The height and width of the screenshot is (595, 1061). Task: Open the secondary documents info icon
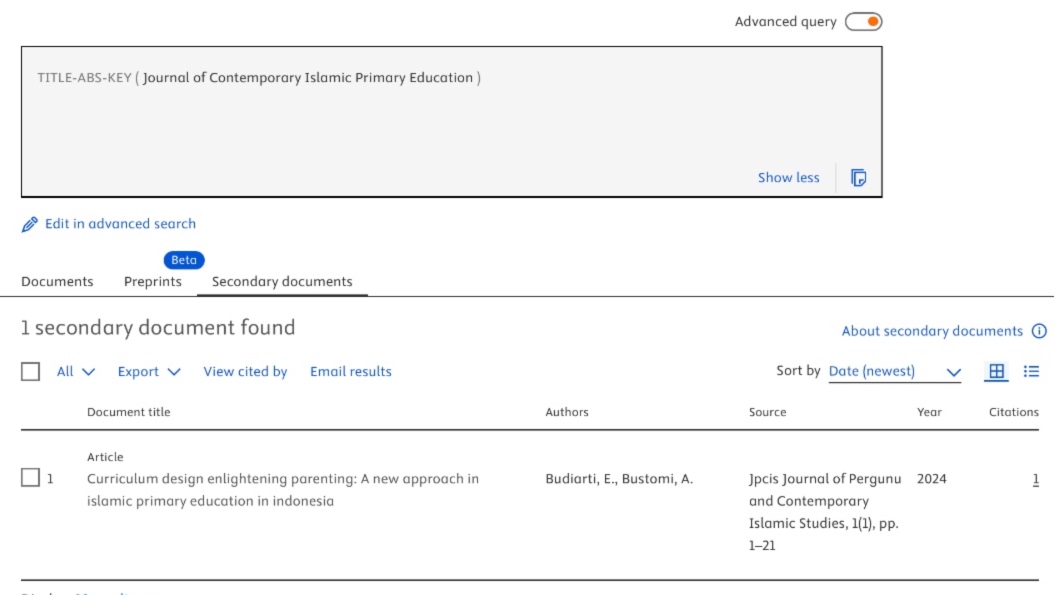[x=1039, y=331]
